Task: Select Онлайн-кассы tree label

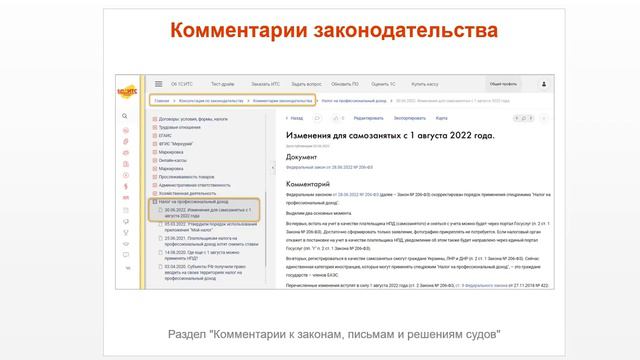Action: [x=173, y=160]
